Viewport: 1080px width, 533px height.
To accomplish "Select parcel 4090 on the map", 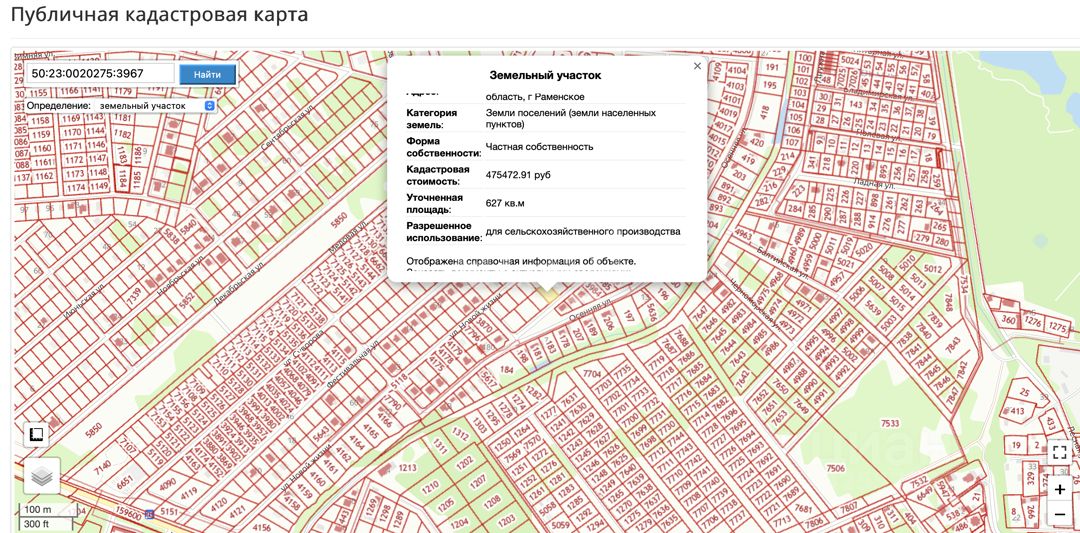I will click(168, 483).
